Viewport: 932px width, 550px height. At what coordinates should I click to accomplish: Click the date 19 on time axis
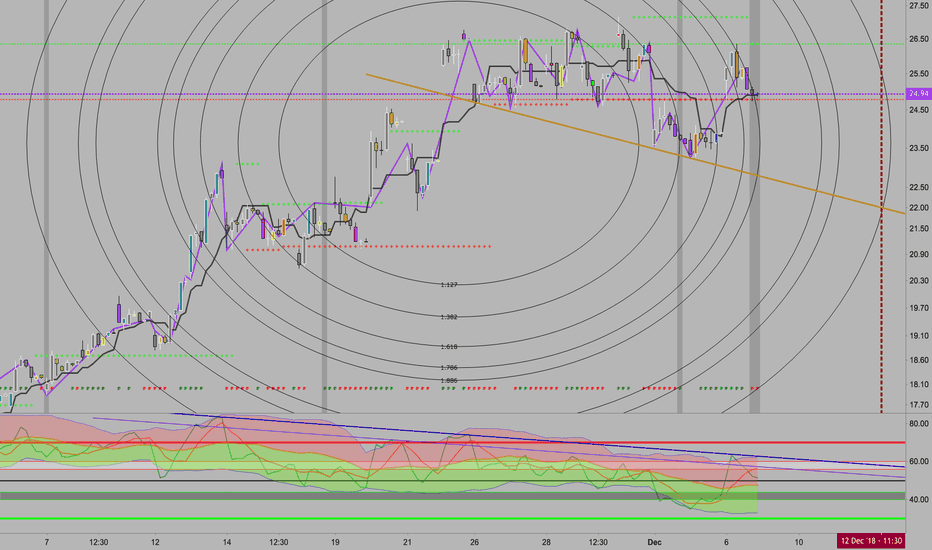[335, 542]
